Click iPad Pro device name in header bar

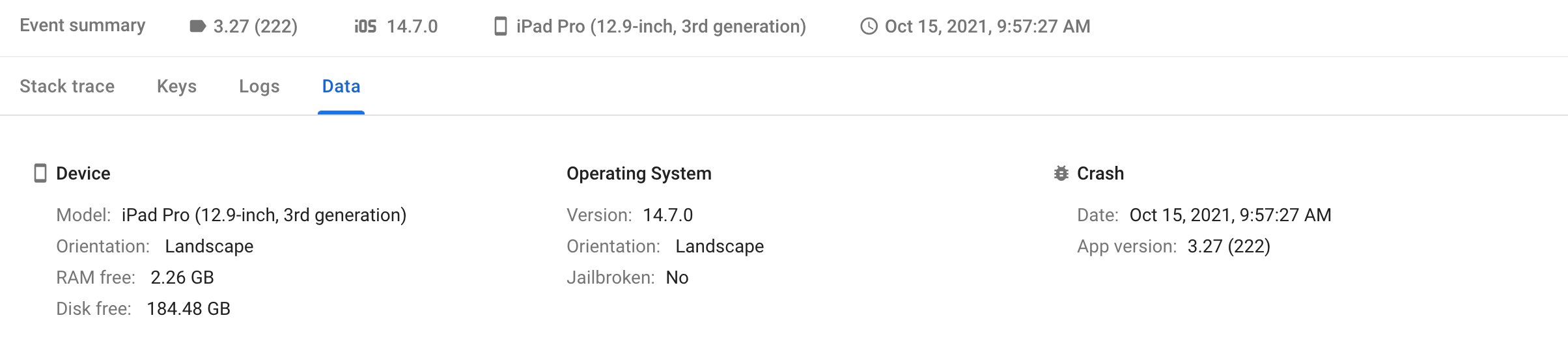tap(661, 26)
